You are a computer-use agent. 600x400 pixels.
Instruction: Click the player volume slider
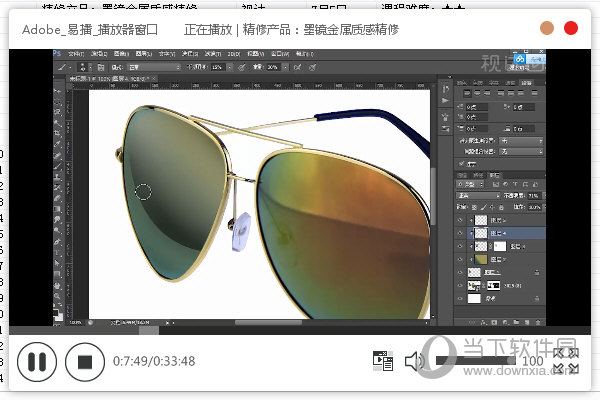click(x=476, y=360)
